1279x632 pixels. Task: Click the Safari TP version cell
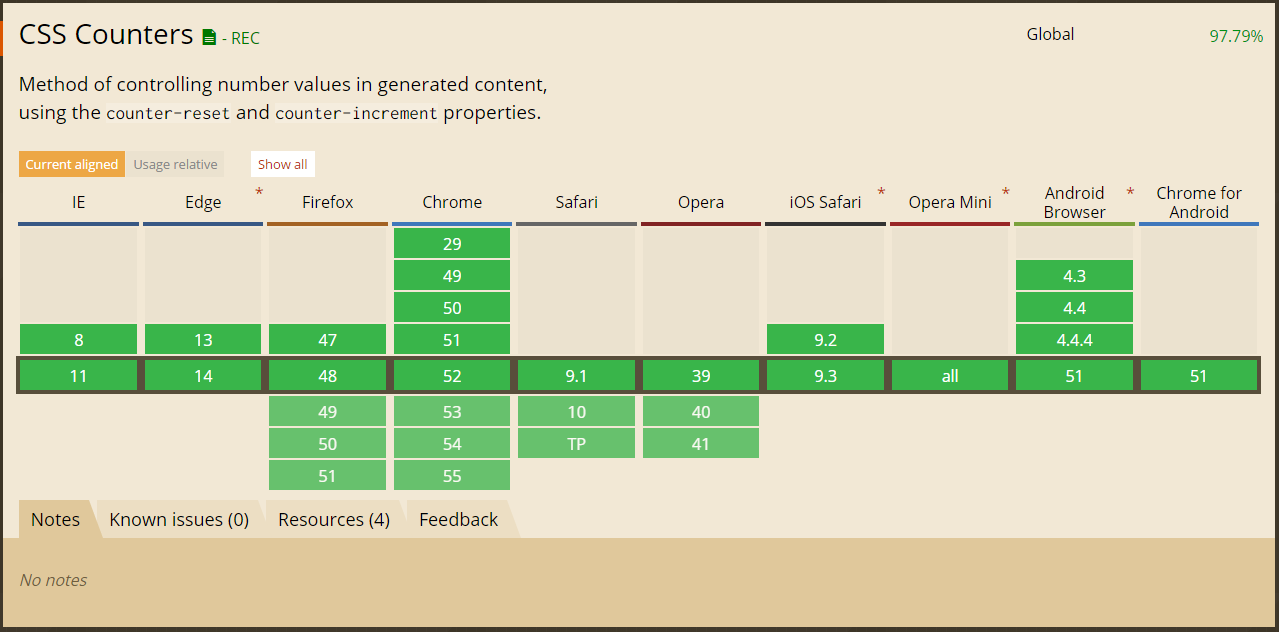coord(576,443)
